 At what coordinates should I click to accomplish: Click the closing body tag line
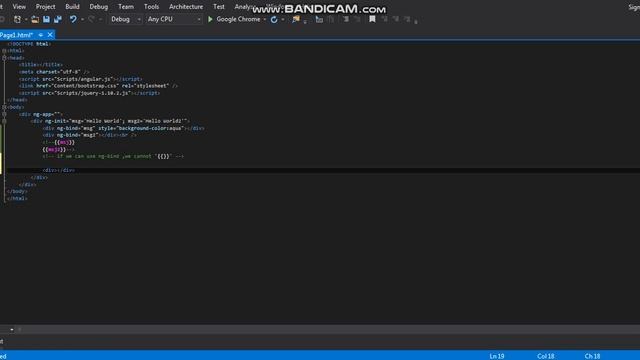tap(18, 191)
